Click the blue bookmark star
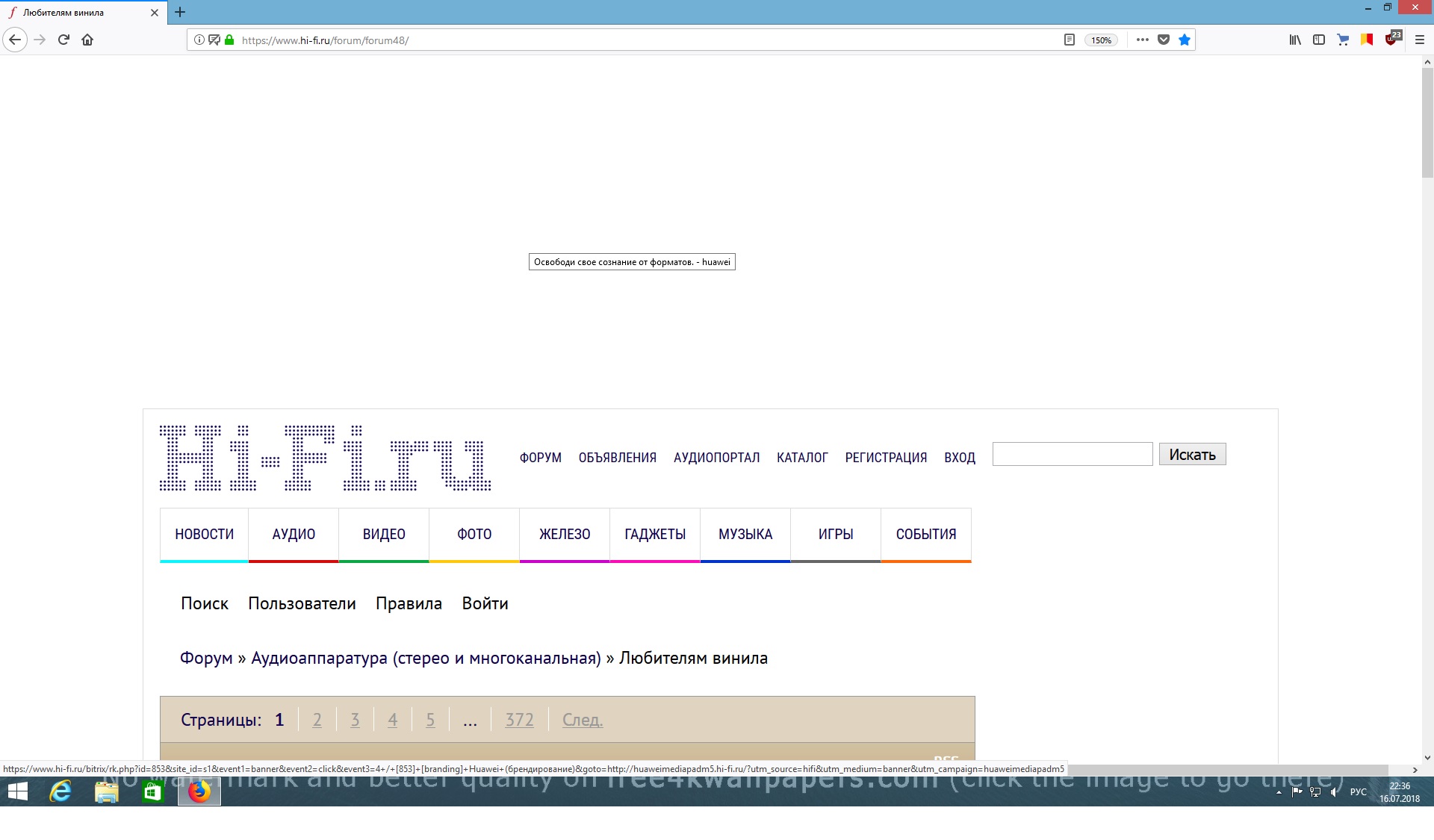The width and height of the screenshot is (1434, 840). pos(1185,40)
